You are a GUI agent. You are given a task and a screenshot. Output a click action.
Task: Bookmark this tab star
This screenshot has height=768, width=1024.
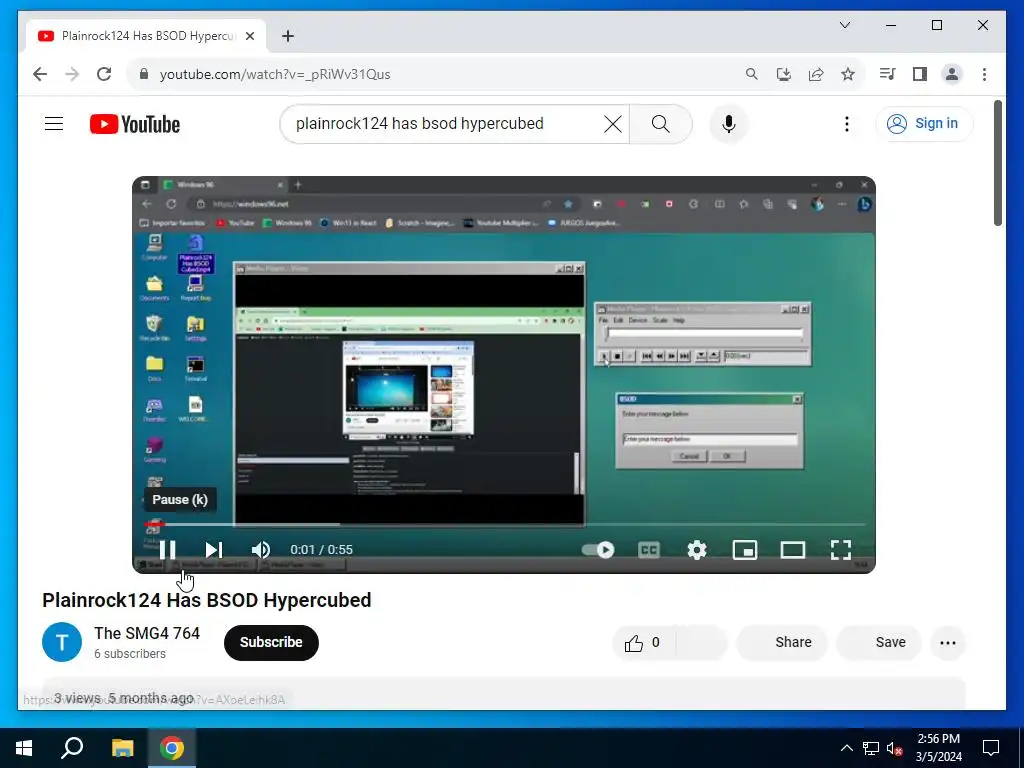click(x=848, y=74)
